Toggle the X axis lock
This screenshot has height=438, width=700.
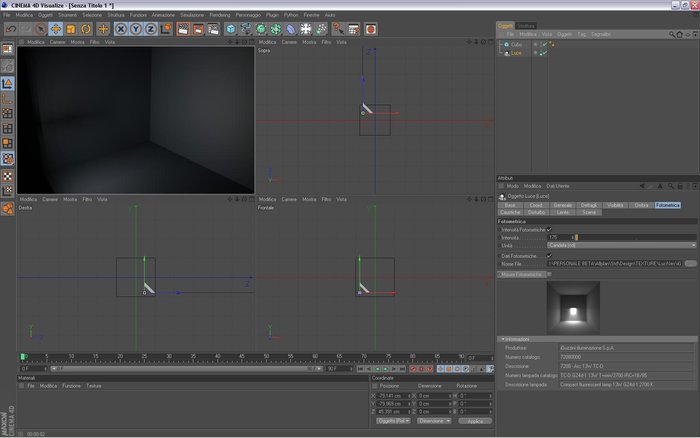(x=121, y=29)
